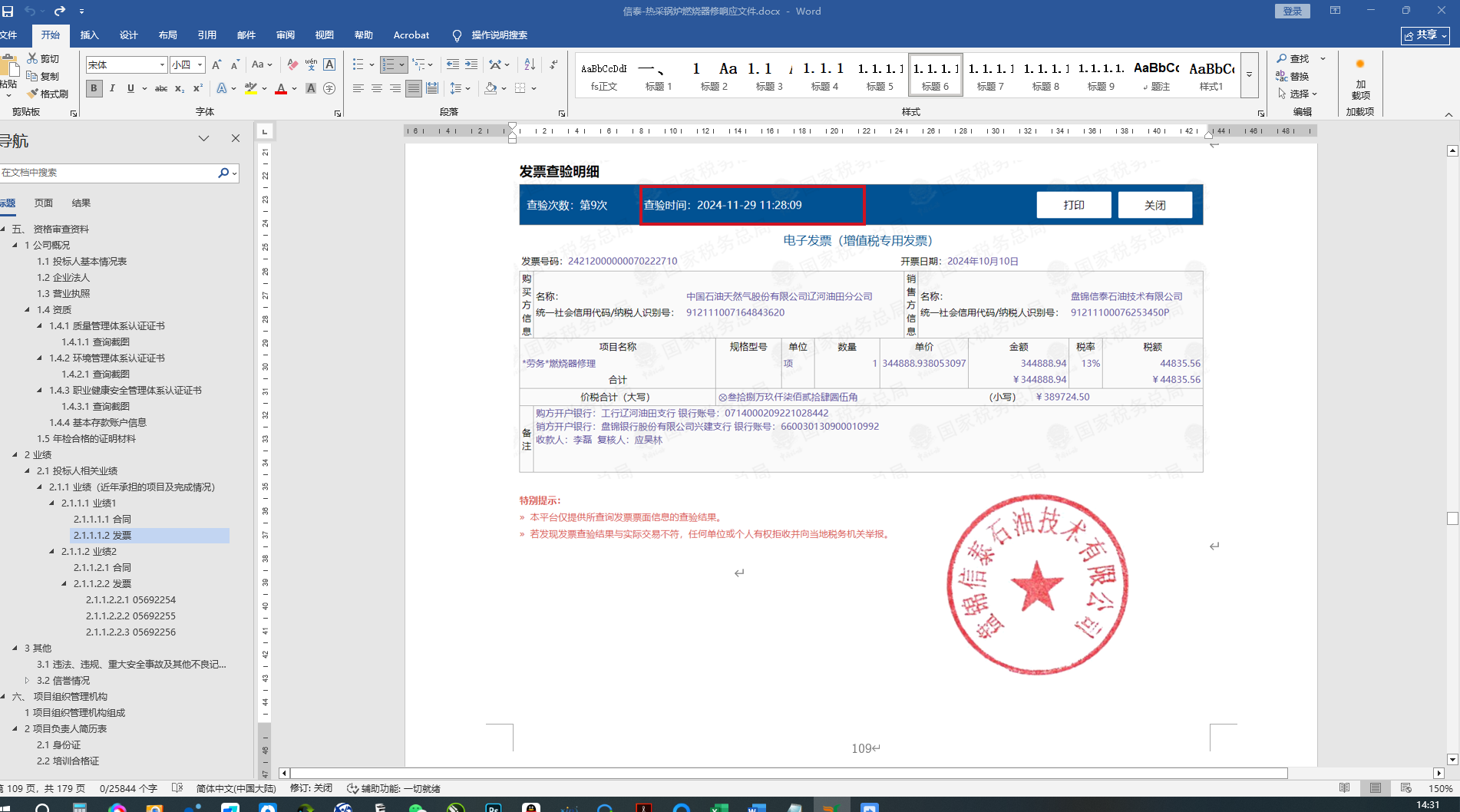Sort the selection with the A-Z icon
1460x812 pixels.
click(x=530, y=65)
